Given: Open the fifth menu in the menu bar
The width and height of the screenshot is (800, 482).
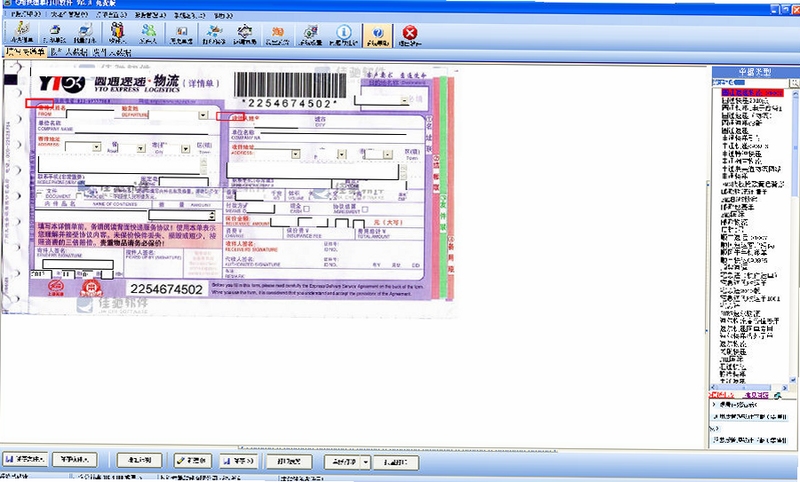Looking at the screenshot, I should click(189, 15).
